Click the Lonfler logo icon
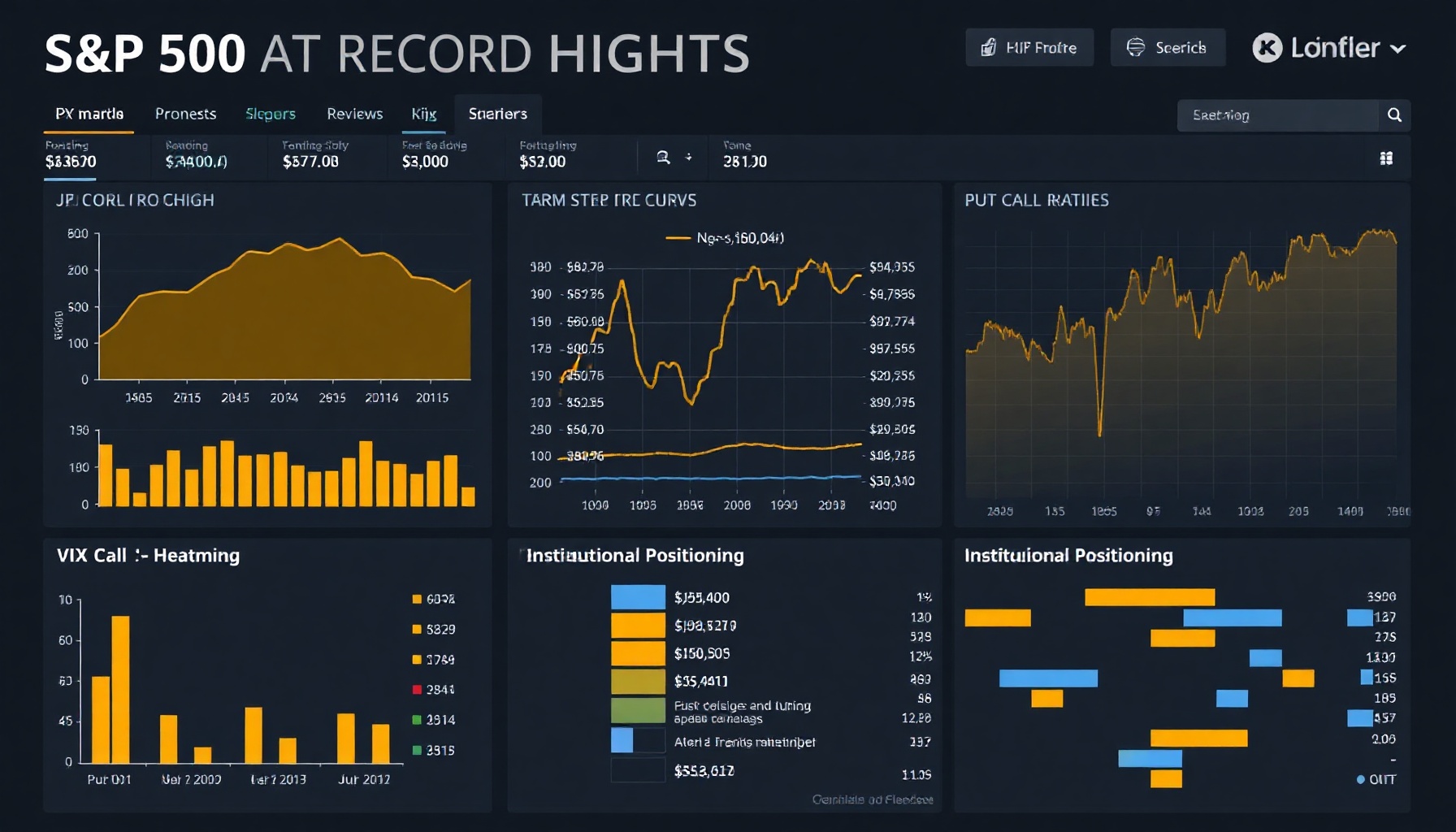 click(1267, 48)
